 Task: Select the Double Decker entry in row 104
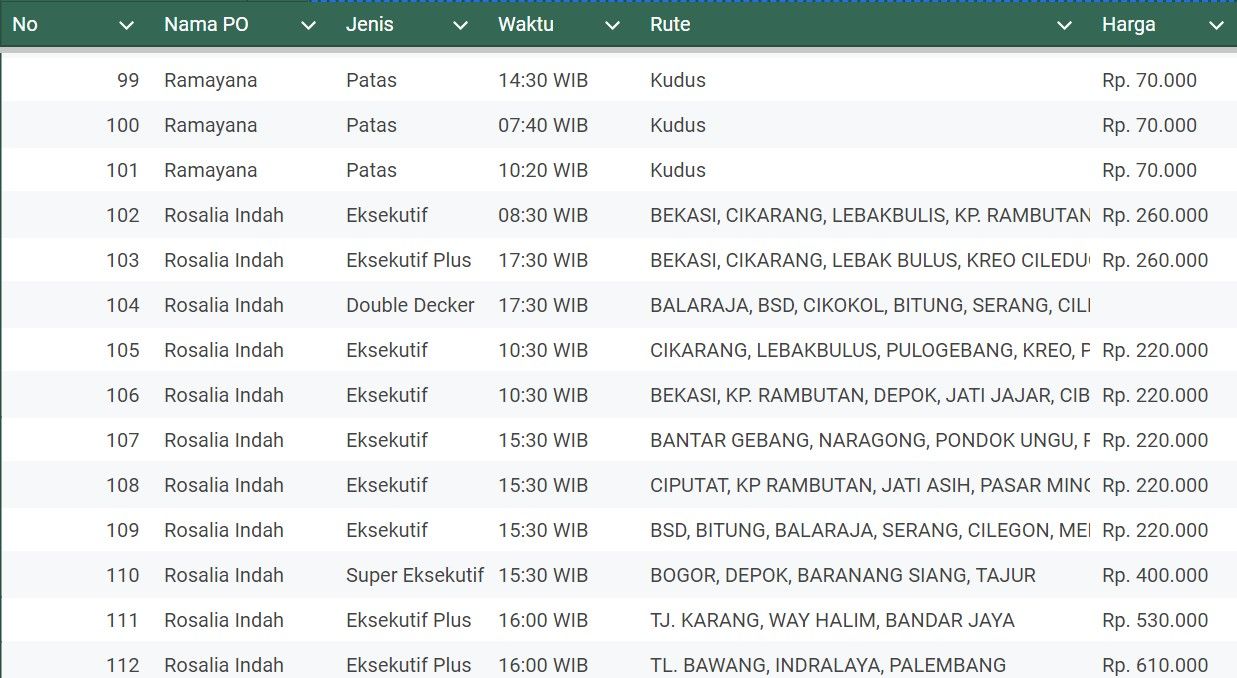tap(410, 305)
